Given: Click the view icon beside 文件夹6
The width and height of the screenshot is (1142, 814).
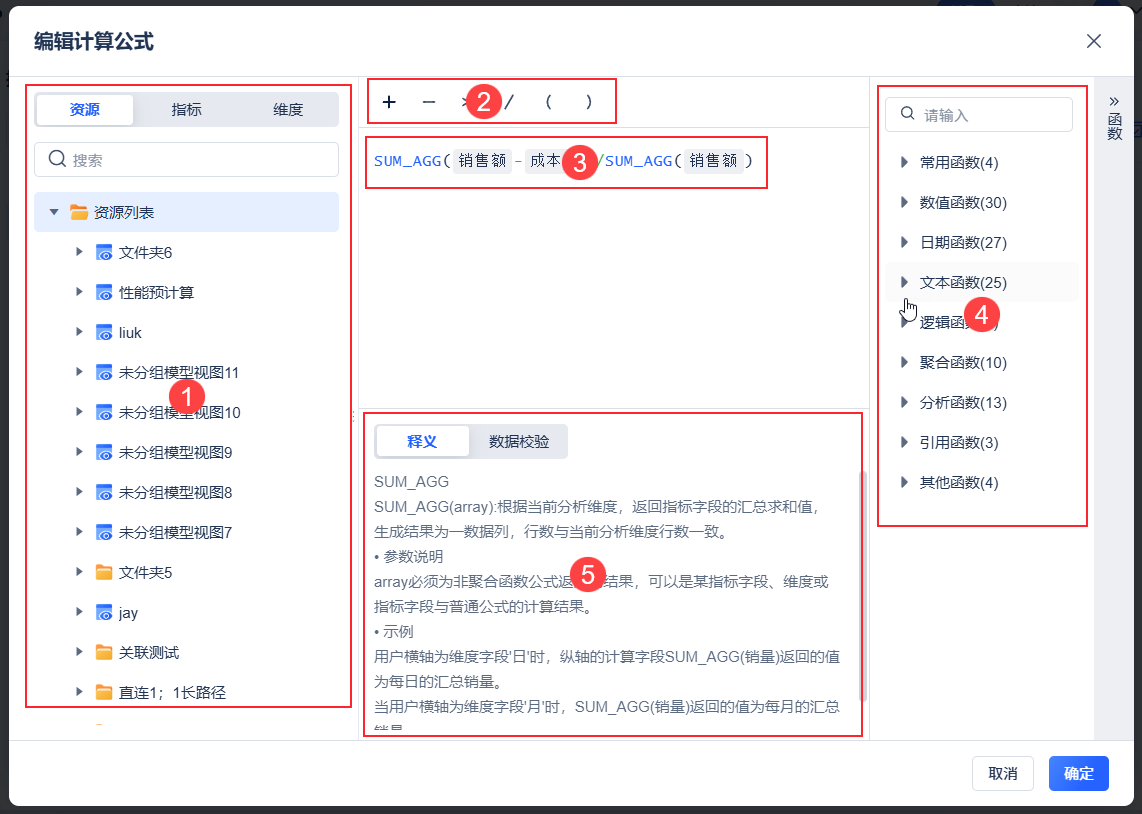Looking at the screenshot, I should point(104,253).
